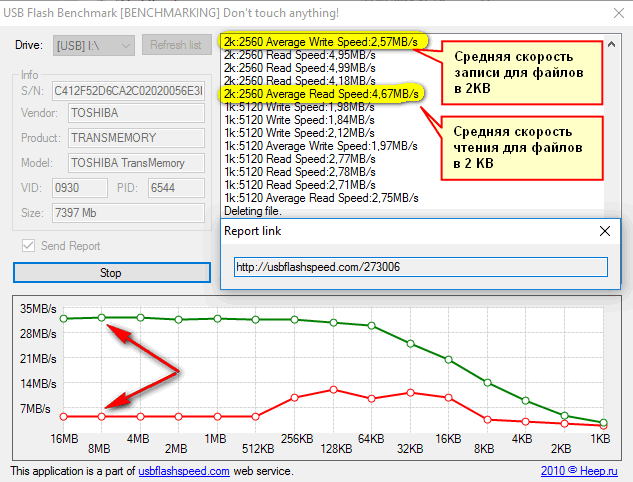Screen dimensions: 633x482
Task: Select log line 2k:2560 Average Write Speed:2,57MB/s
Action: 321,42
